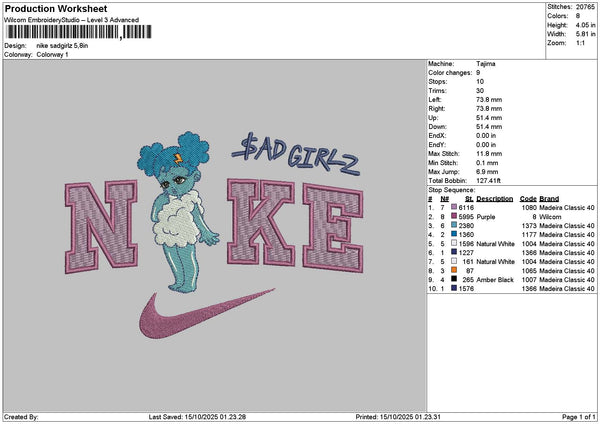Viewport: 600px width, 424px height.
Task: Choose the white swatch beside 161
Action: tap(454, 261)
